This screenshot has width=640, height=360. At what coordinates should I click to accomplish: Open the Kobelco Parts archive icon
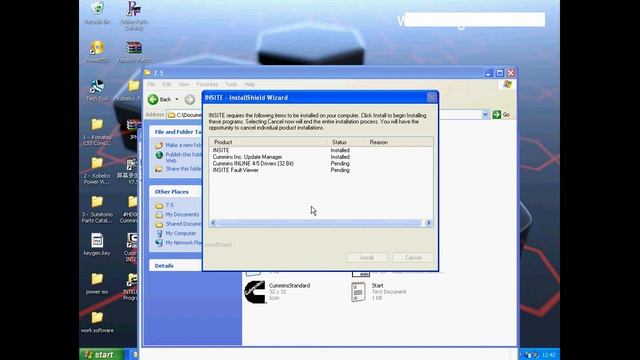[x=134, y=51]
